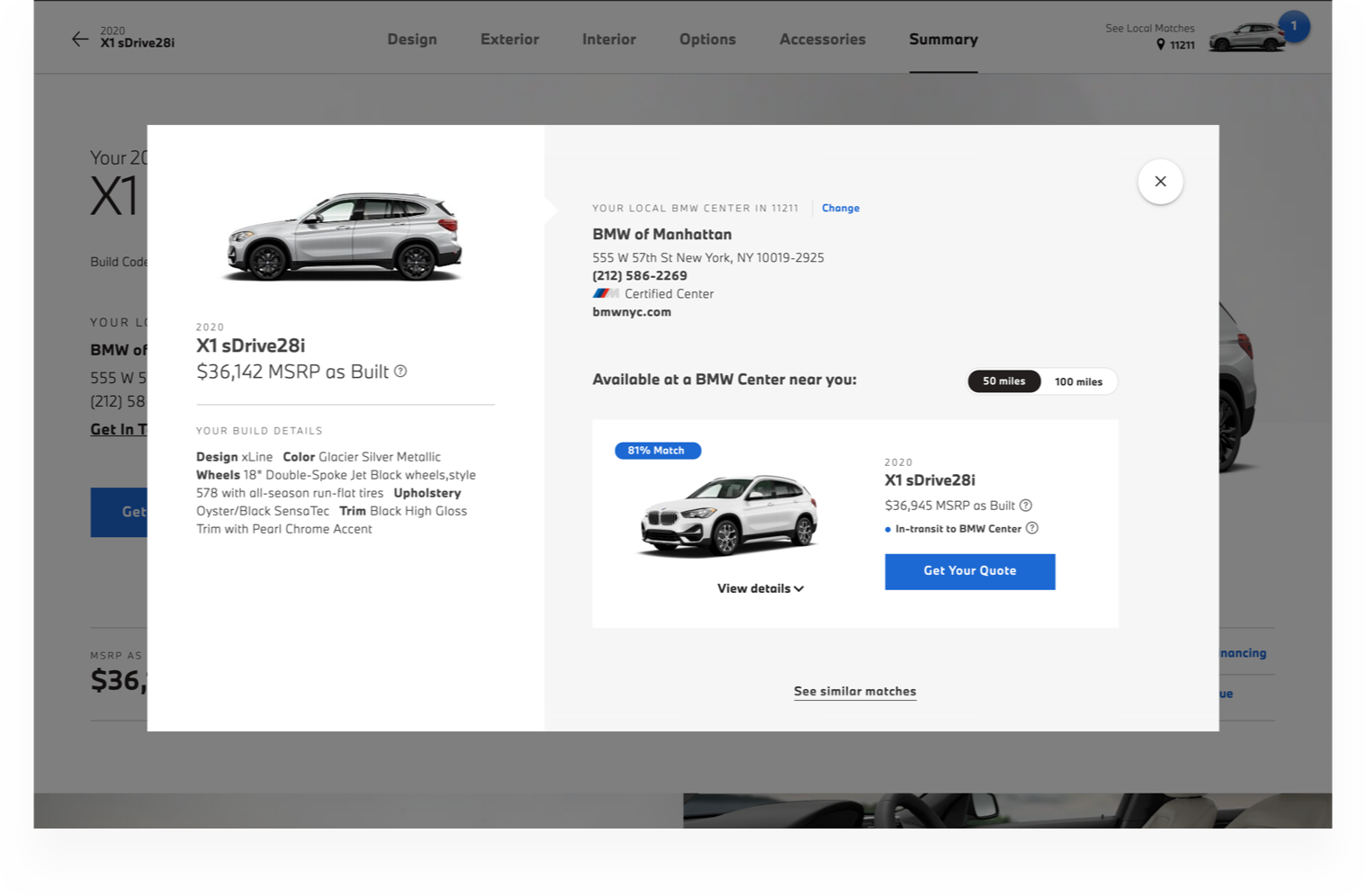The height and width of the screenshot is (896, 1366).
Task: Open the Interior tab
Action: (x=609, y=40)
